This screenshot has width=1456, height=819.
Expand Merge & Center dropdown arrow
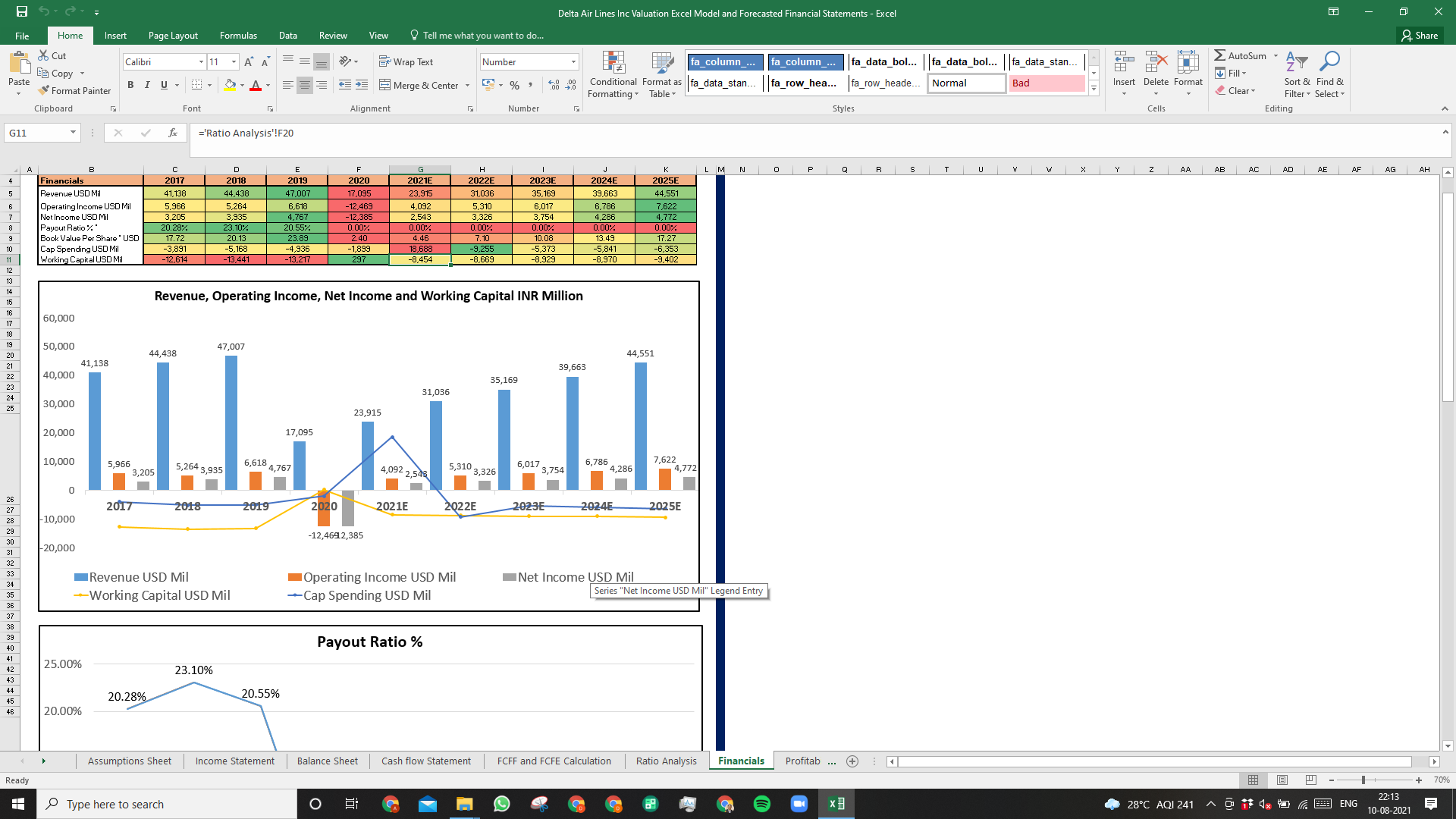tap(467, 86)
